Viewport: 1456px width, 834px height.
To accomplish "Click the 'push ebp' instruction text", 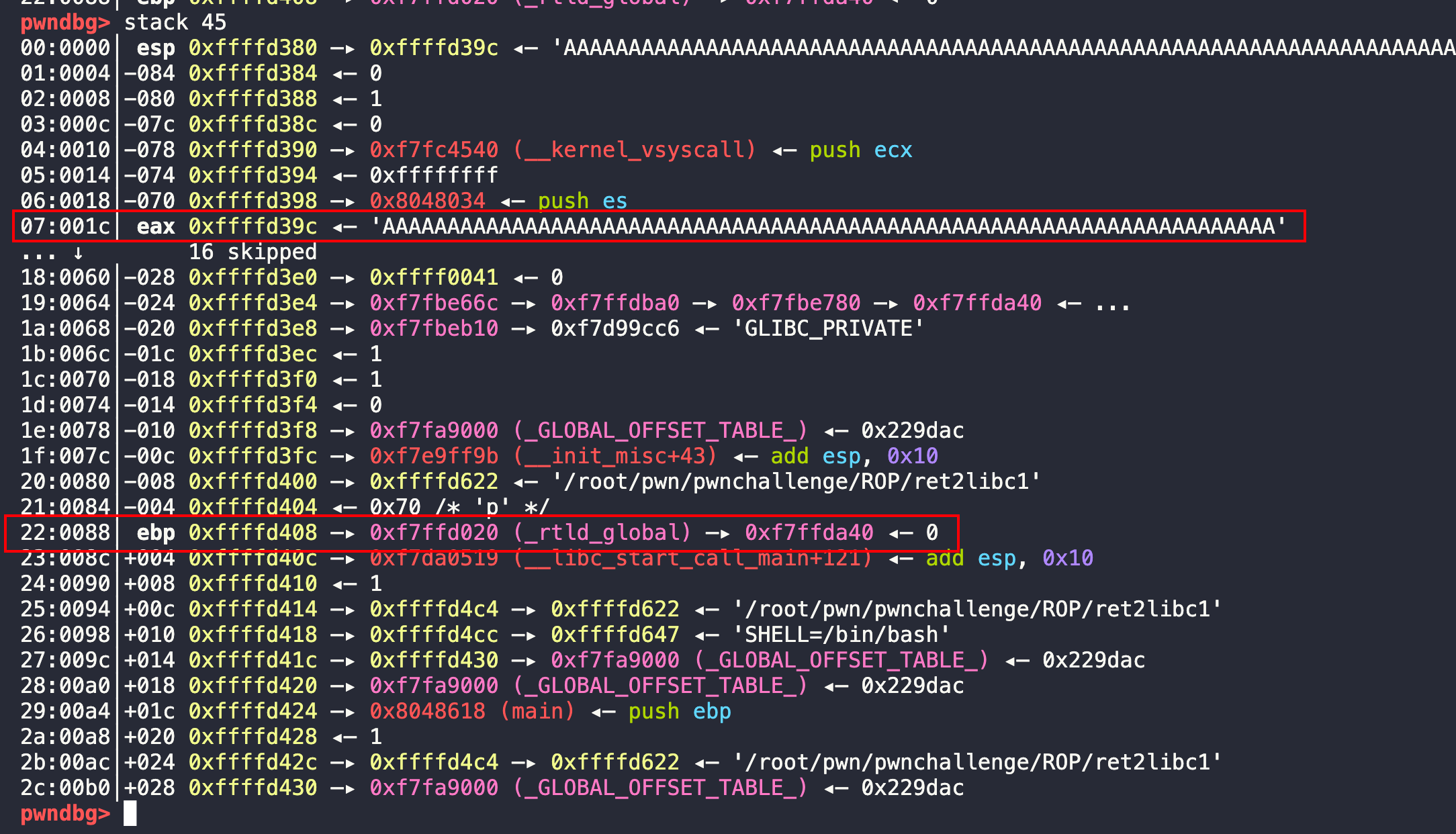I will [x=679, y=711].
